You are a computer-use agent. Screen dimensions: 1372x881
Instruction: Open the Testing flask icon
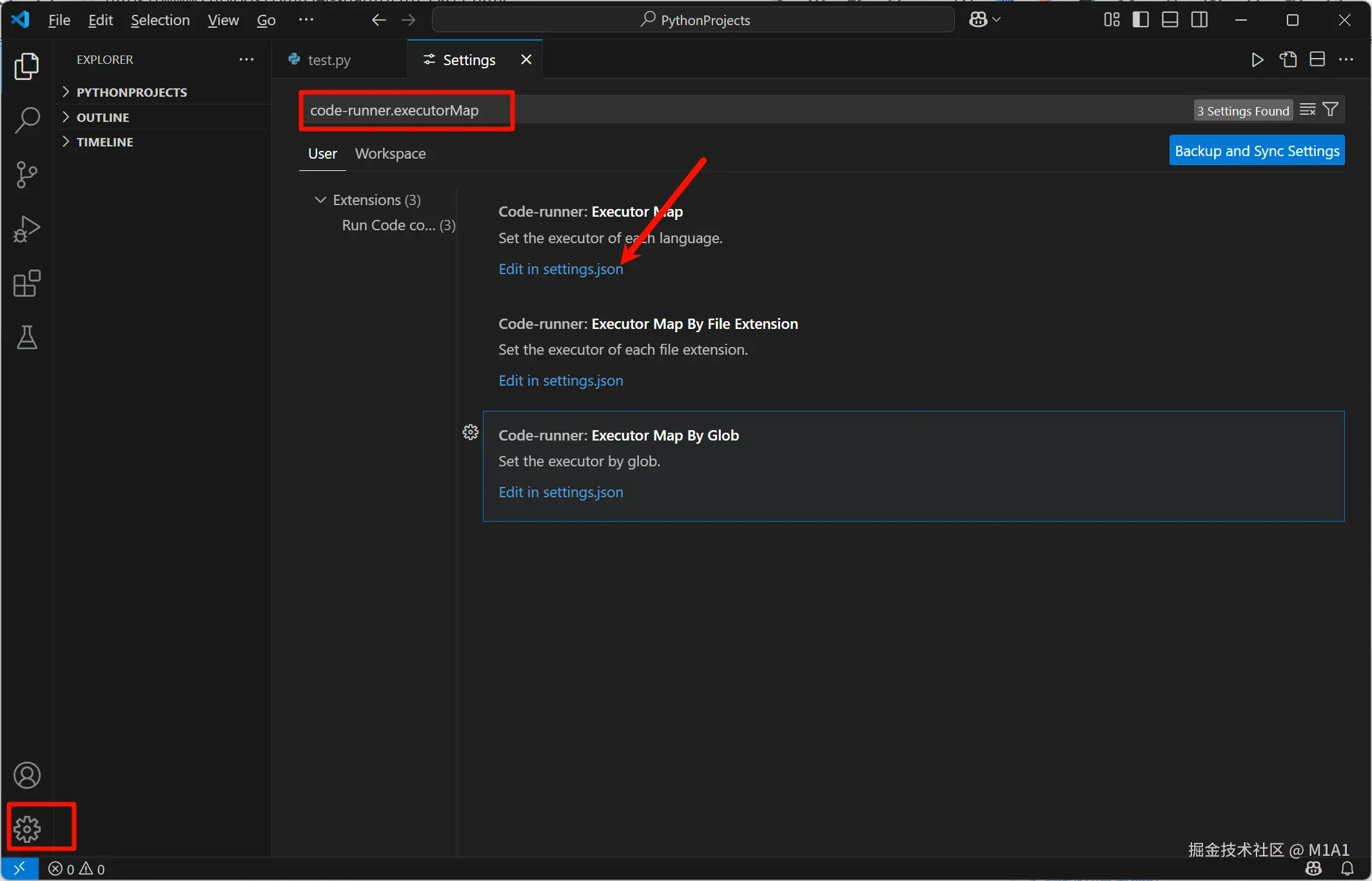pos(26,337)
